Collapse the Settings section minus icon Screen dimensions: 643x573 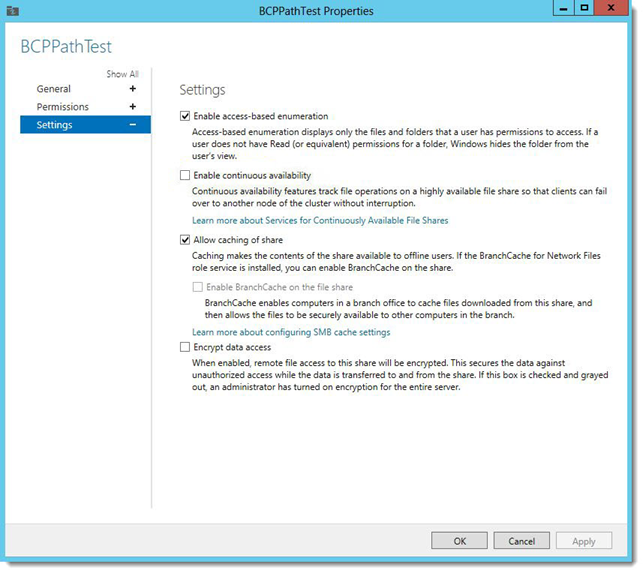132,125
